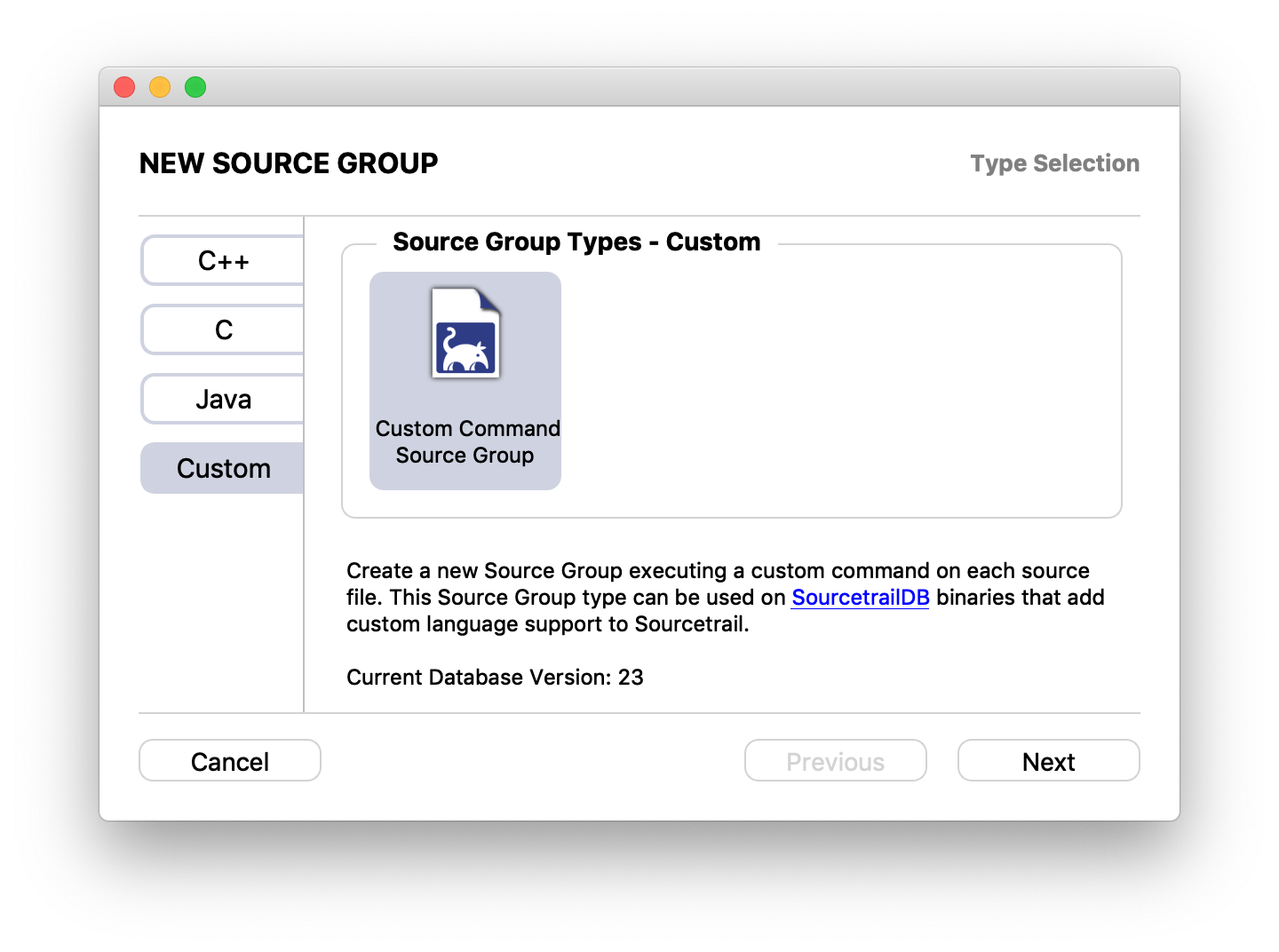This screenshot has height=952, width=1279.
Task: Cancel the new source group dialog
Action: click(x=230, y=761)
